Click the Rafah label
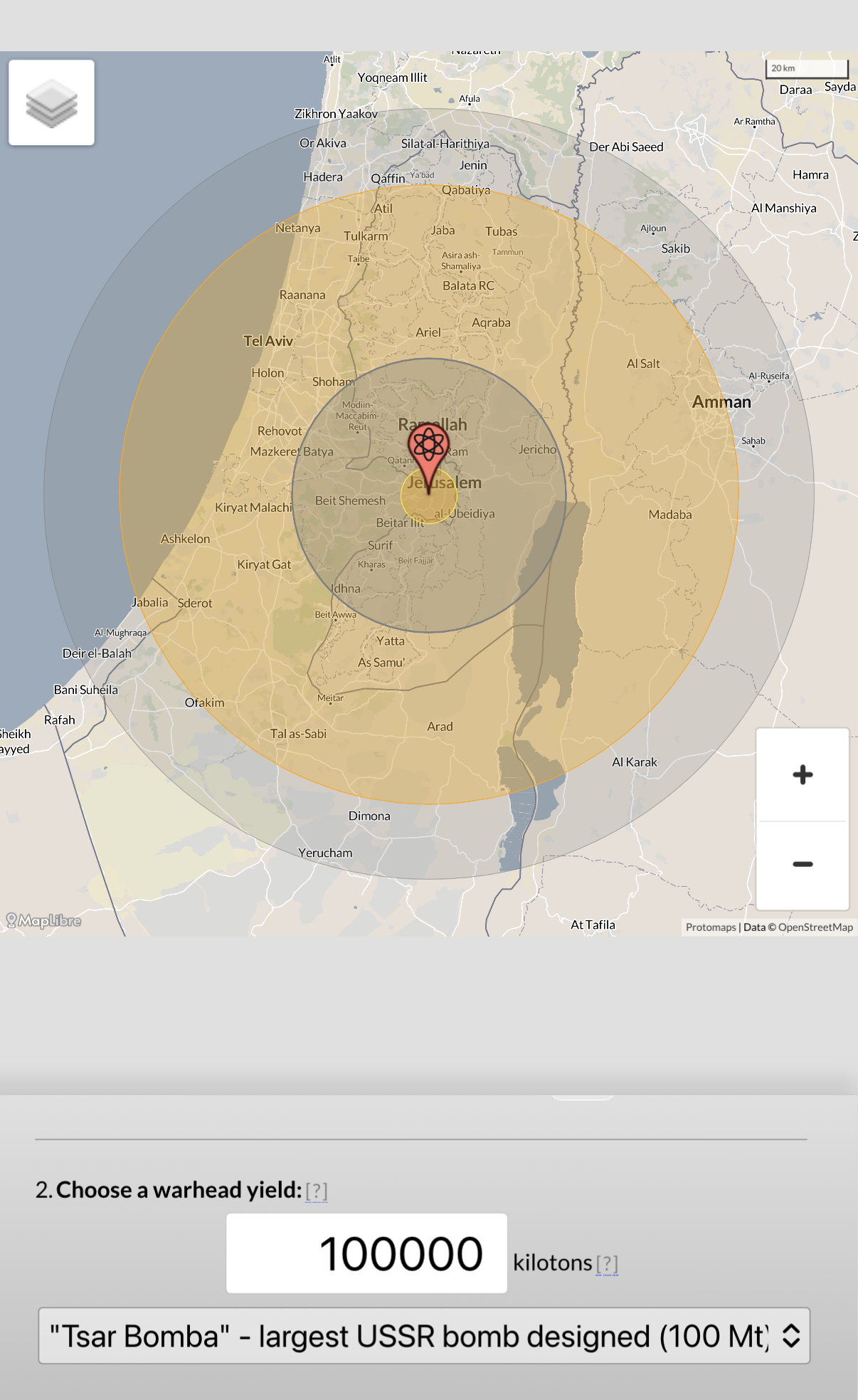Image resolution: width=858 pixels, height=1400 pixels. (x=59, y=720)
